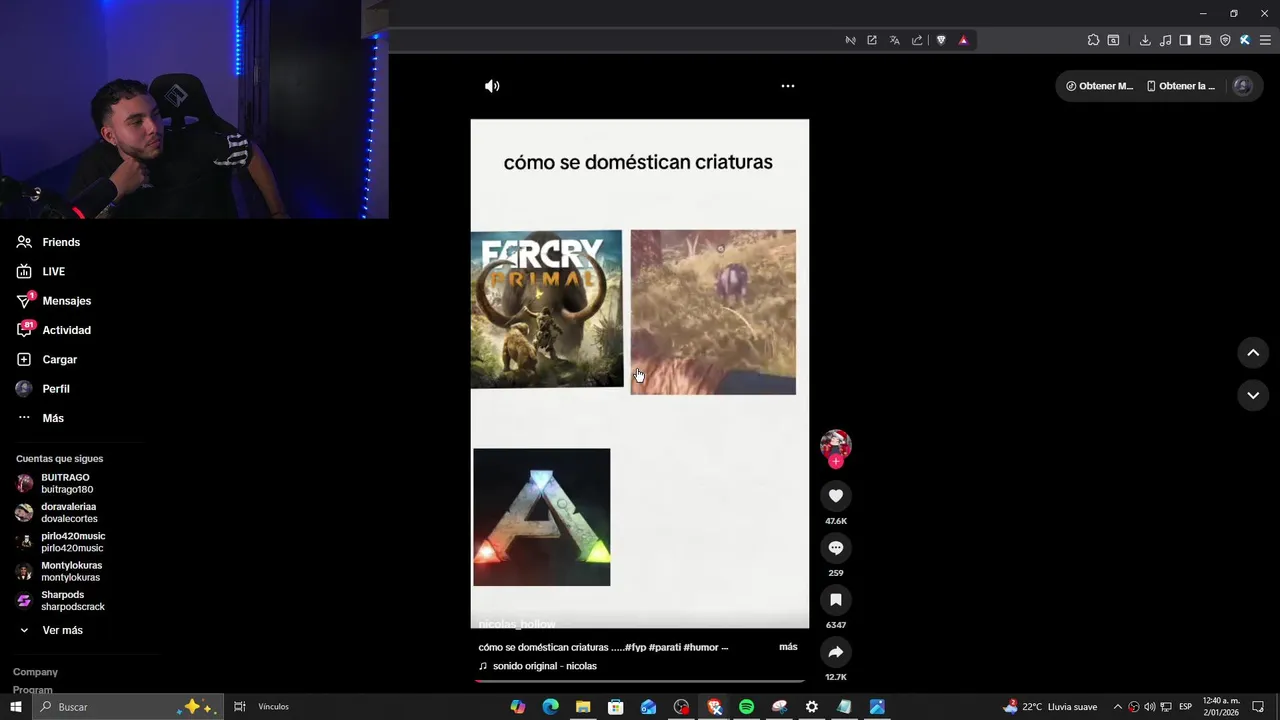
Task: Expand video caption with más
Action: pyautogui.click(x=788, y=647)
